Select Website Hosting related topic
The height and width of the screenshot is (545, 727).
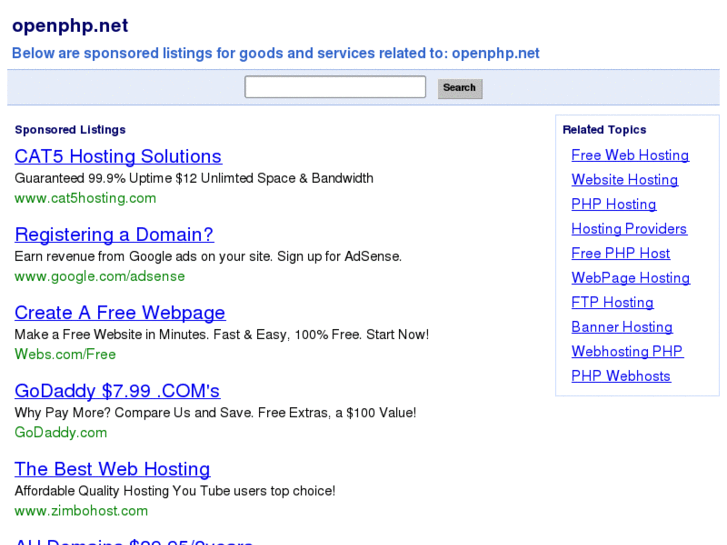click(x=624, y=180)
